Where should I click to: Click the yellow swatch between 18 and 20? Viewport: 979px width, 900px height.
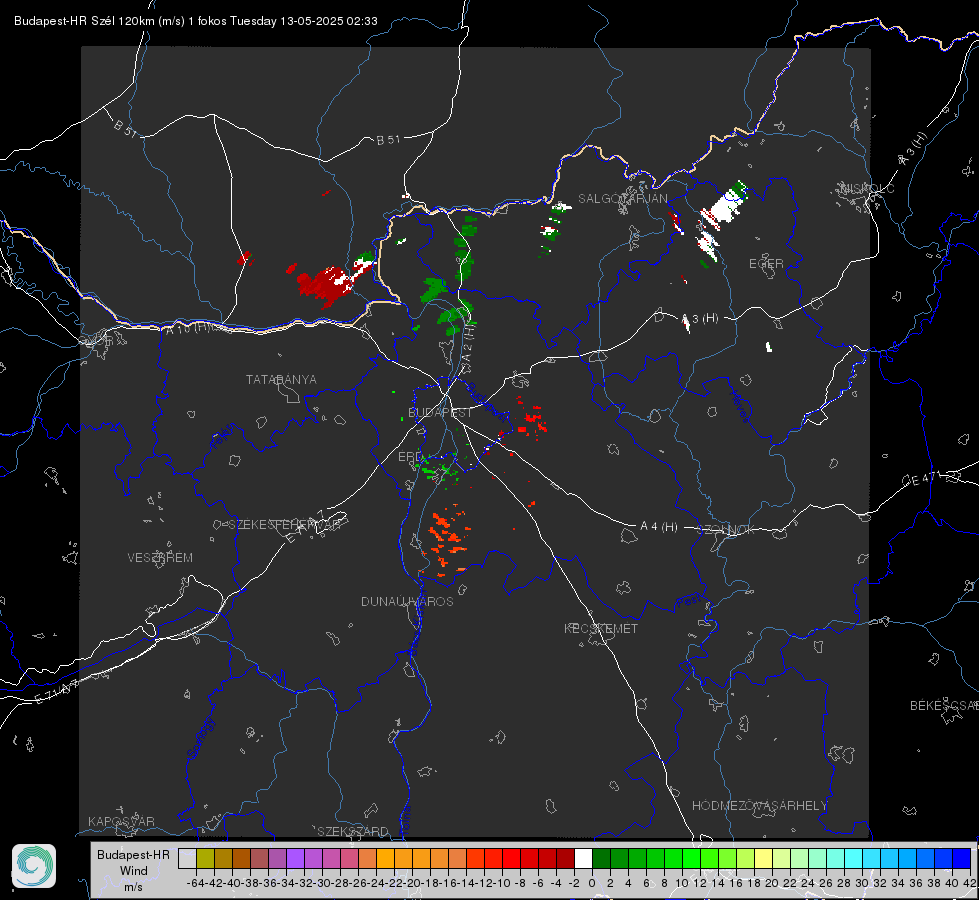764,858
